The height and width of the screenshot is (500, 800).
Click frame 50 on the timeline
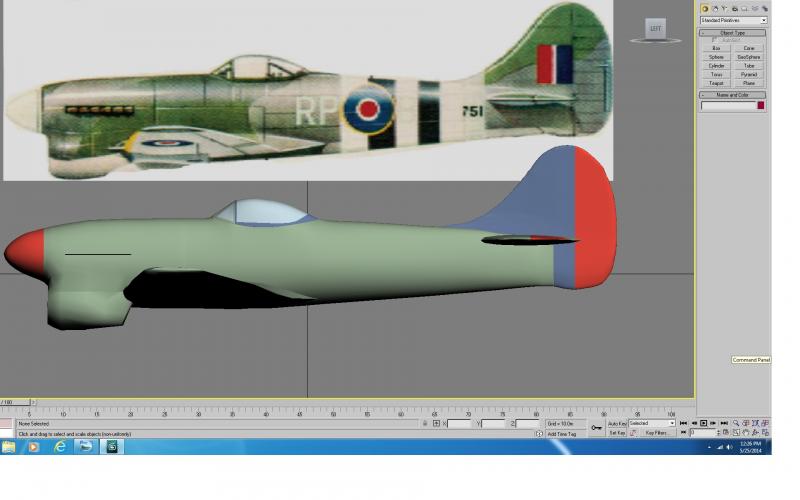tap(333, 413)
